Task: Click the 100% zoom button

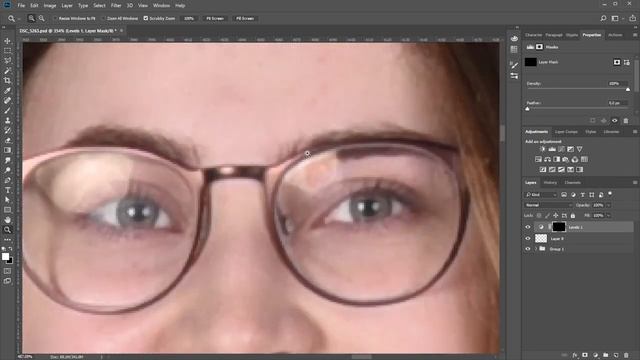Action: tap(189, 18)
